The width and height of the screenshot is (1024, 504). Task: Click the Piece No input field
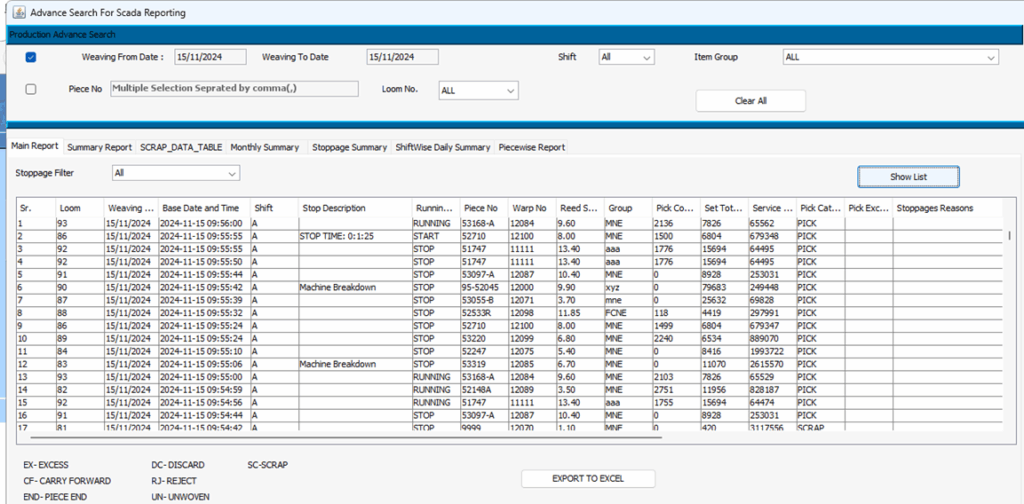point(233,89)
